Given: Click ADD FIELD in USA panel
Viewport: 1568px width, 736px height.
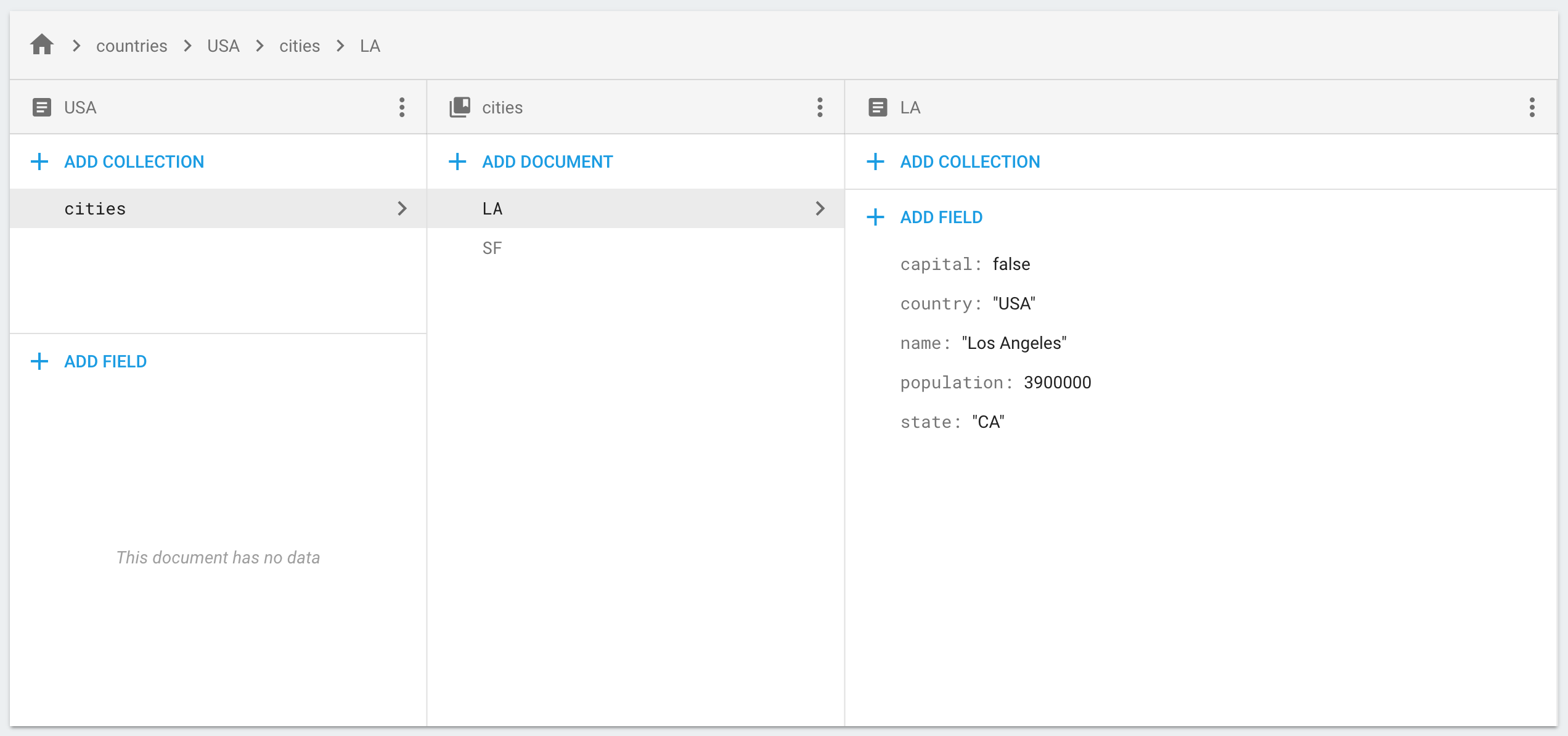Looking at the screenshot, I should pos(104,361).
